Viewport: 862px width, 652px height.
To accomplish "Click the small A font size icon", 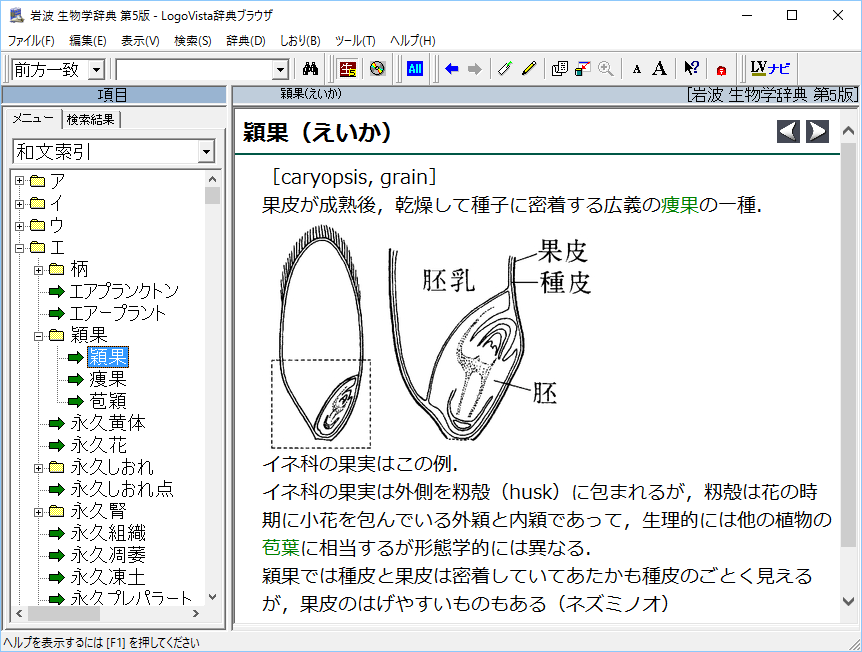I will pyautogui.click(x=637, y=69).
